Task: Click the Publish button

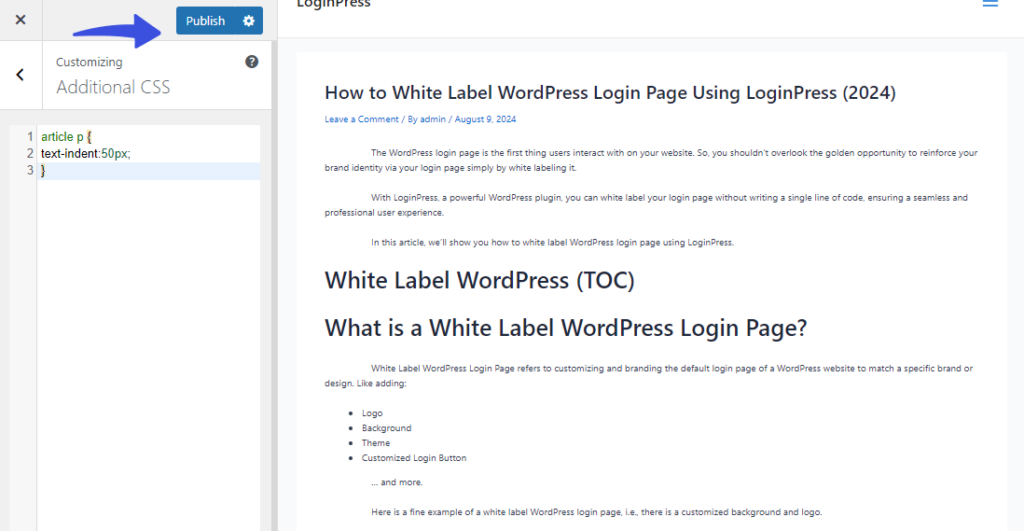Action: click(205, 21)
